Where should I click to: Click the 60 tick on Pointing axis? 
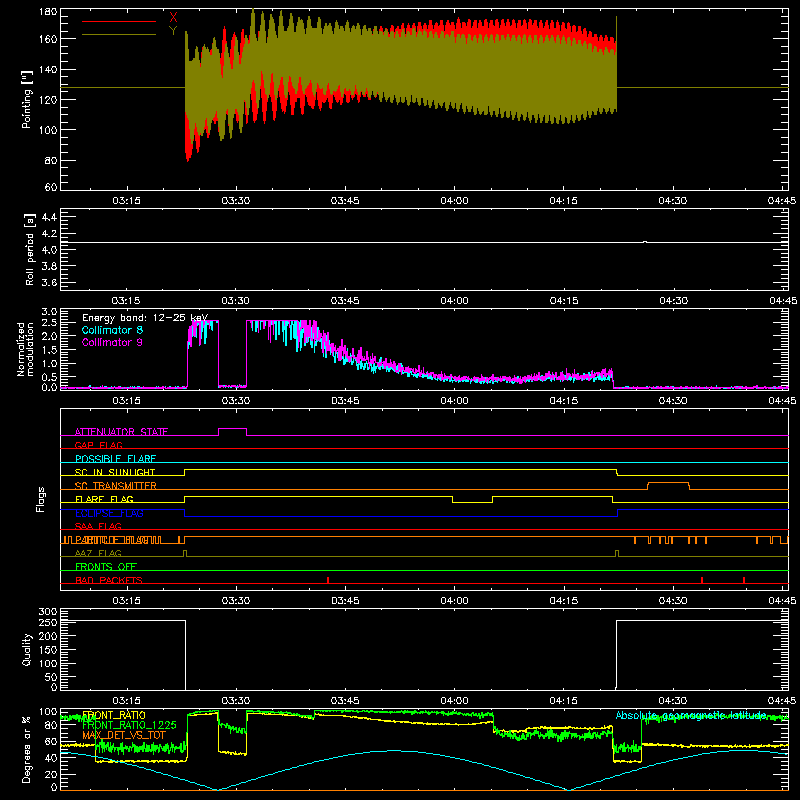(x=51, y=187)
